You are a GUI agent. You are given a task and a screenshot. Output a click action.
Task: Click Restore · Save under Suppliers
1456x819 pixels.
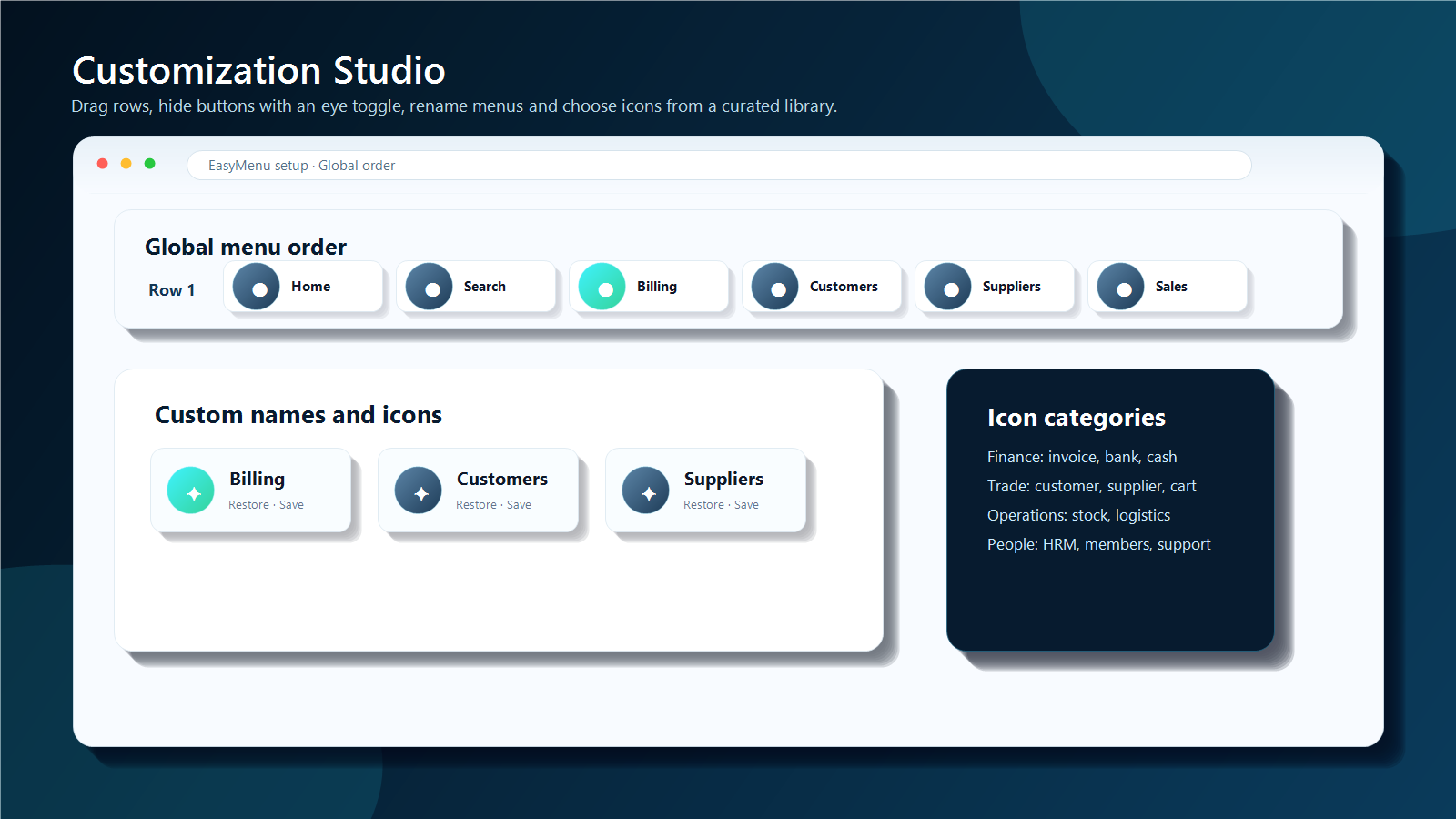click(x=721, y=505)
